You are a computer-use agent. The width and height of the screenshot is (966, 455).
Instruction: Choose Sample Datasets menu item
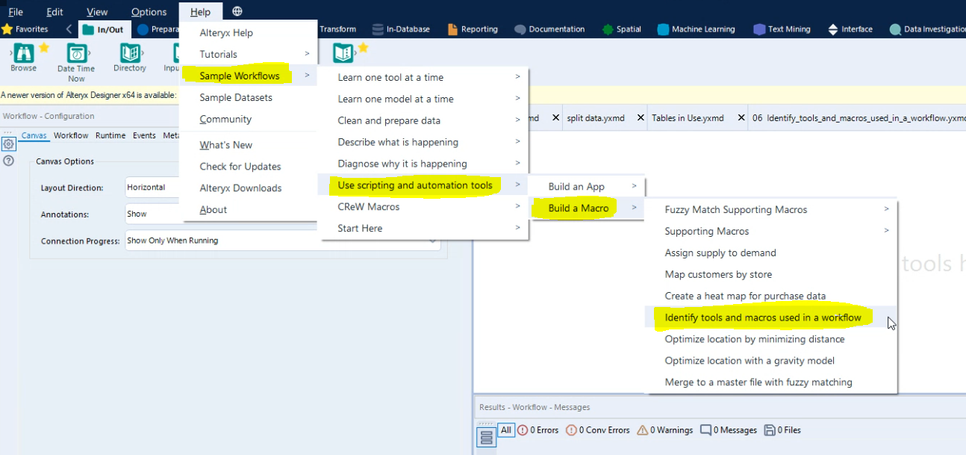tap(236, 97)
